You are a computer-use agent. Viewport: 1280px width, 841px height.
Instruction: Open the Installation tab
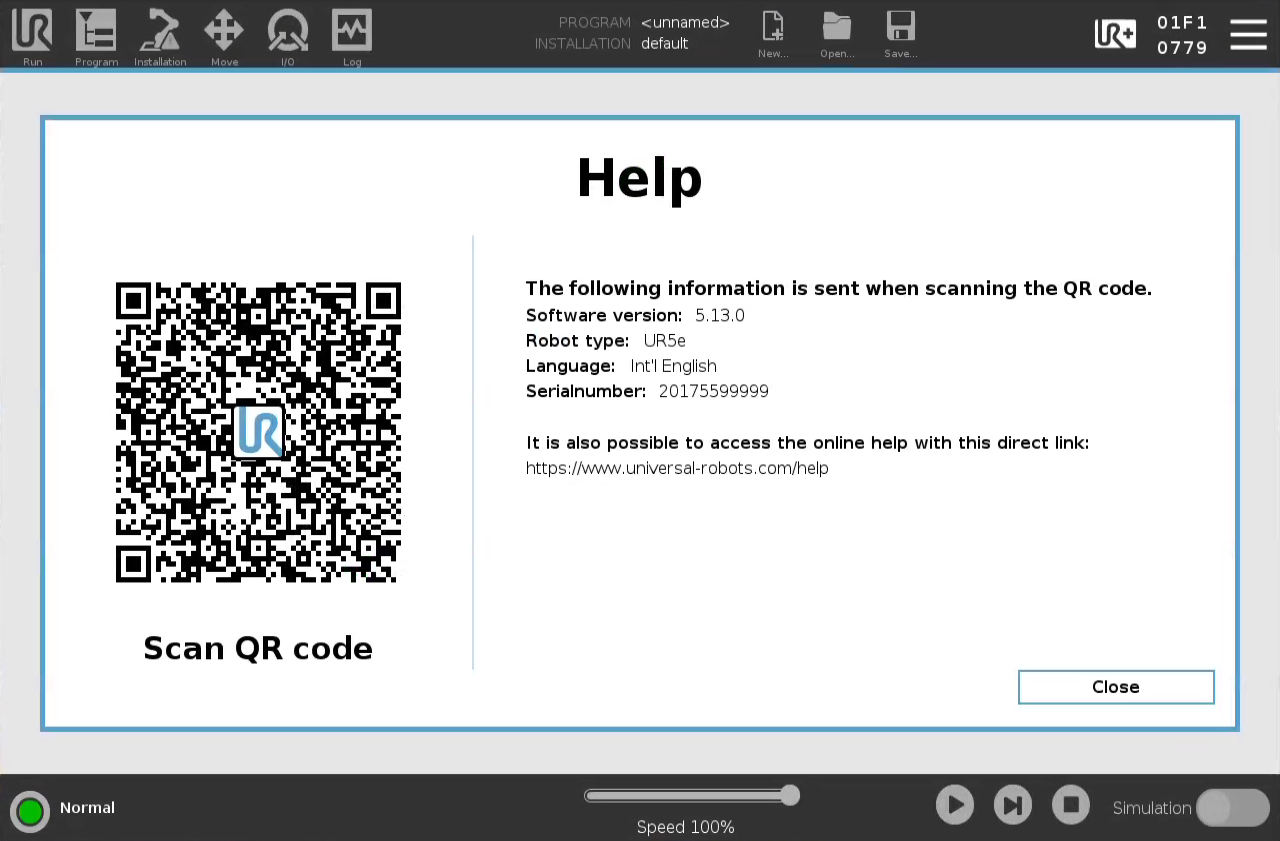[160, 37]
